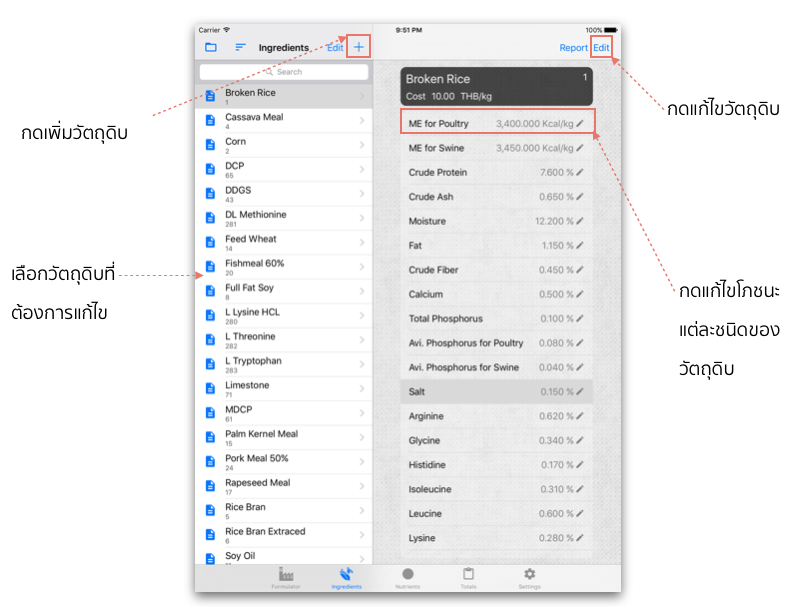The width and height of the screenshot is (794, 612).
Task: Select L Tryptophan ingredient
Action: pos(284,364)
